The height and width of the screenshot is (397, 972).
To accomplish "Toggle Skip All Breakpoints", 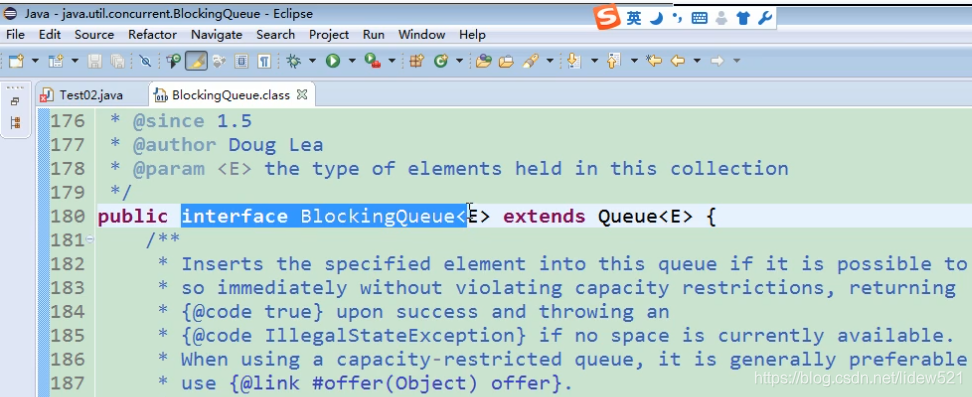I will (145, 61).
